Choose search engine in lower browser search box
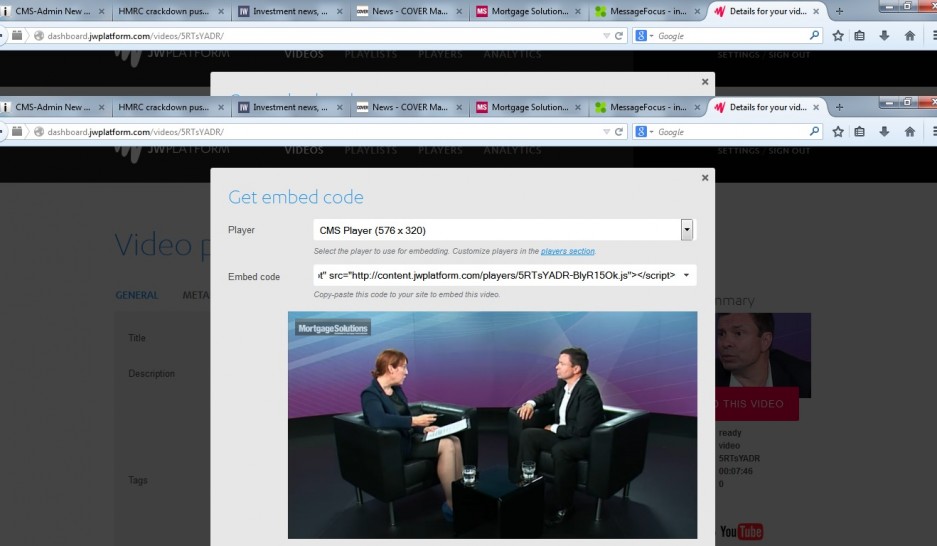This screenshot has height=546, width=937. point(644,132)
